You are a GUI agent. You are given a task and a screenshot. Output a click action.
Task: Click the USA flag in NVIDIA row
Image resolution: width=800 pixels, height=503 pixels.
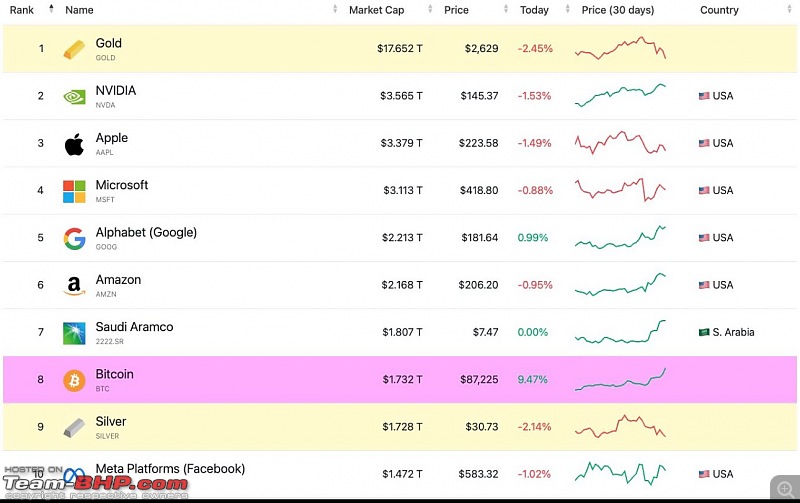tap(704, 96)
